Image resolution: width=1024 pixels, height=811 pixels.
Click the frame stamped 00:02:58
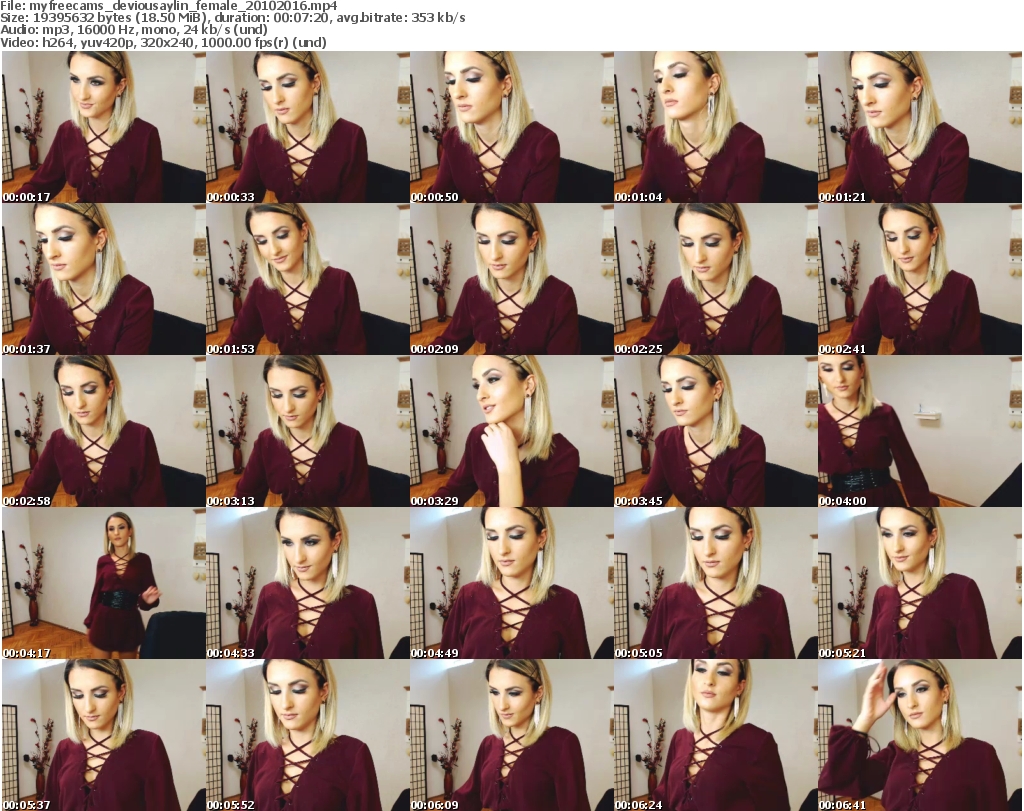tap(104, 431)
